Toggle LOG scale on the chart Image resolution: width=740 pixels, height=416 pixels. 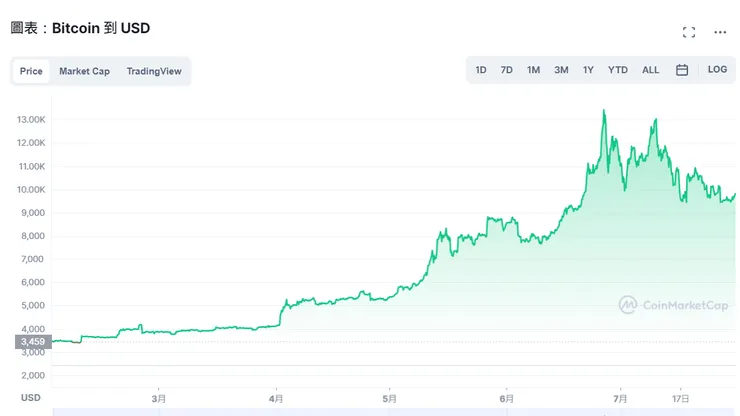coord(717,70)
